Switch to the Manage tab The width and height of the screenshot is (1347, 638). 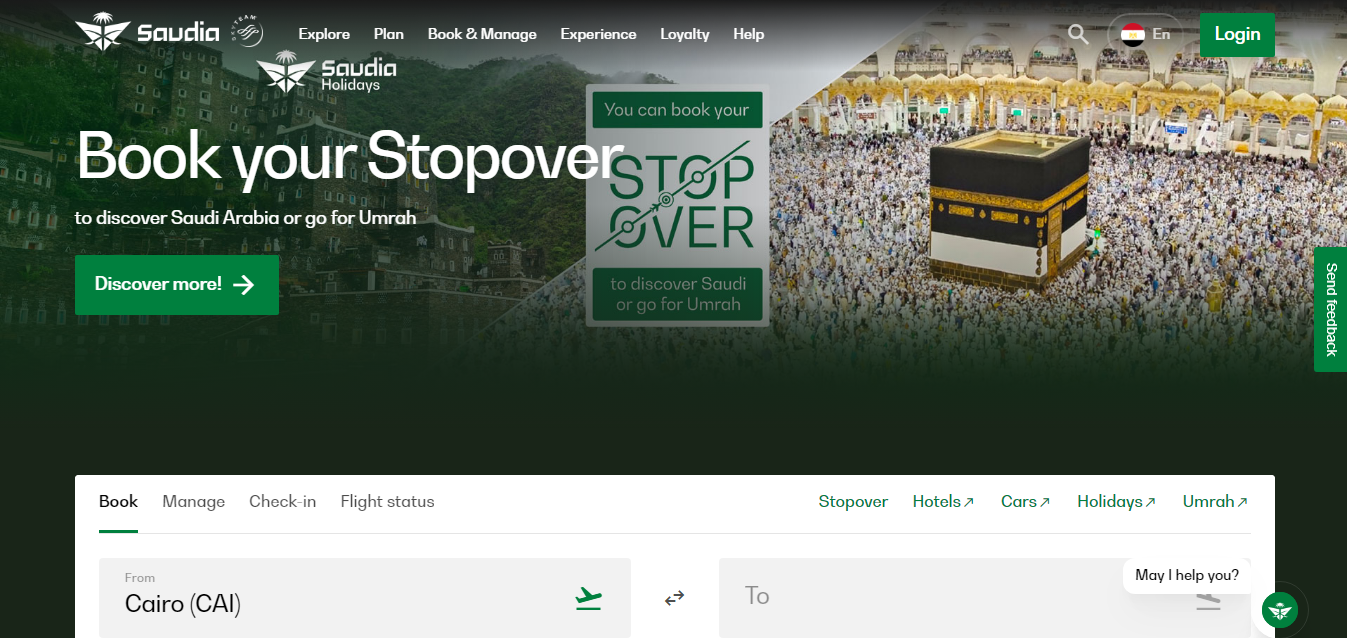(x=194, y=502)
